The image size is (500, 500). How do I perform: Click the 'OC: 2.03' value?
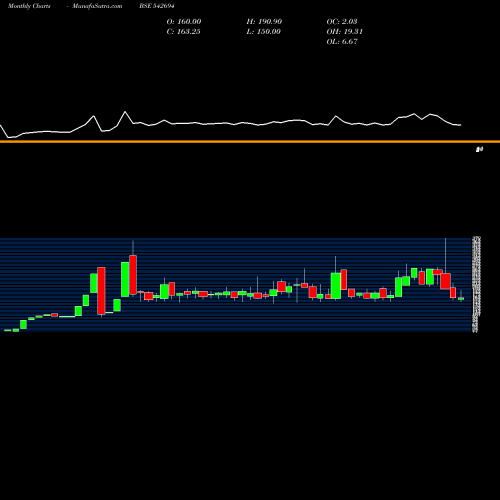342,21
